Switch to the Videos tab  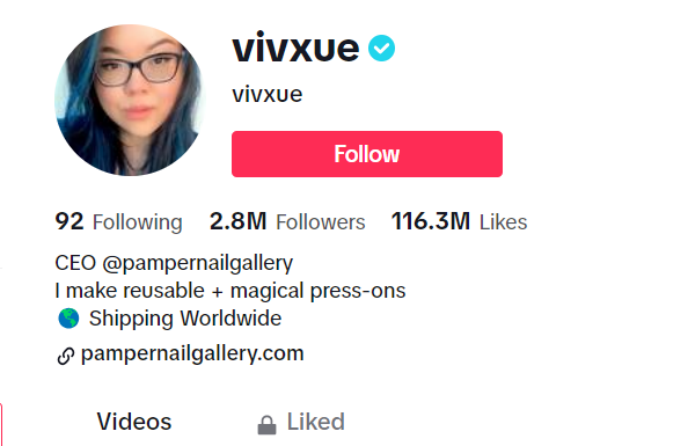134,421
